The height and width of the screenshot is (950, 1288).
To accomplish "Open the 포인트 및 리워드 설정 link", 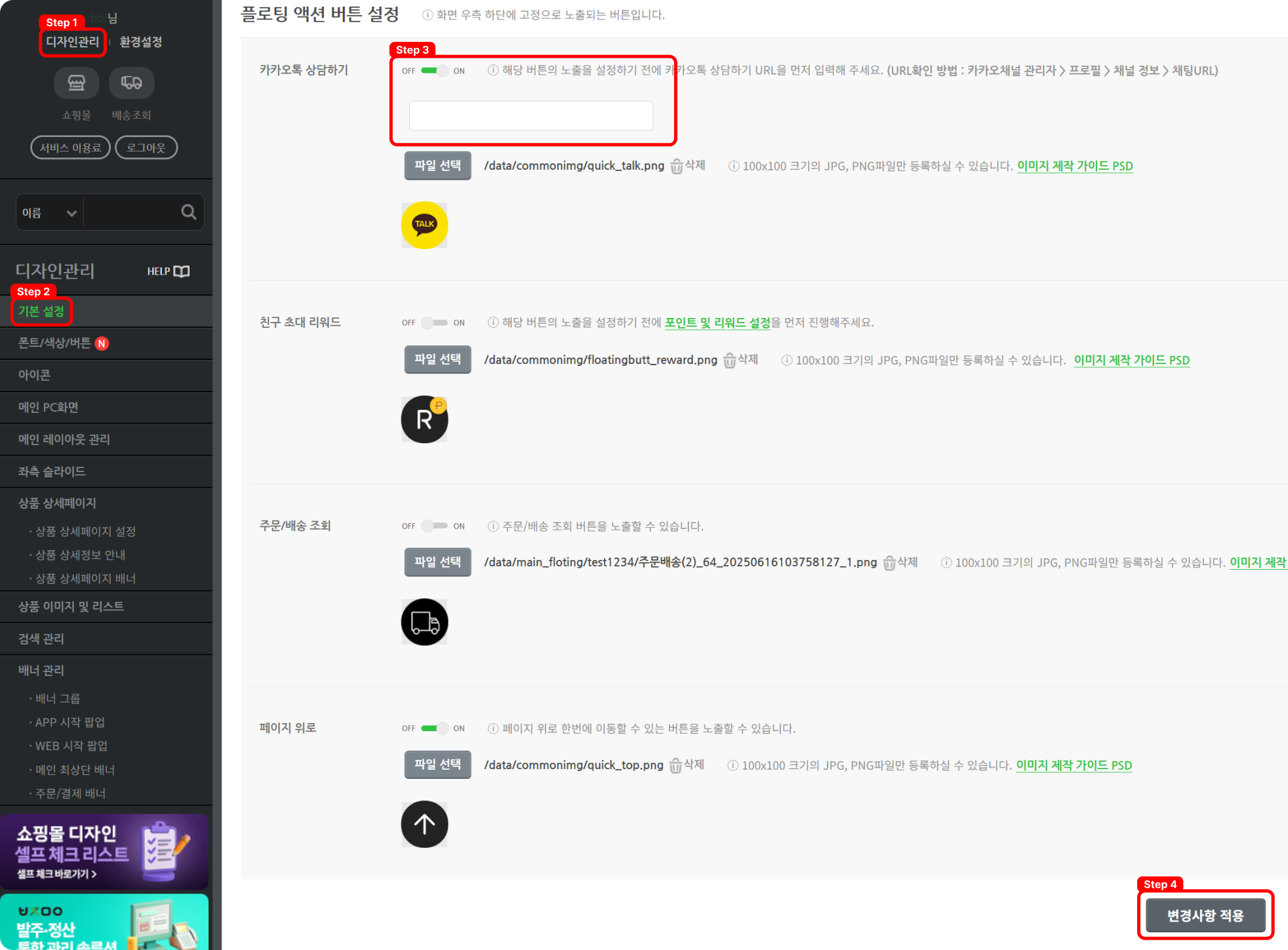I will tap(717, 323).
